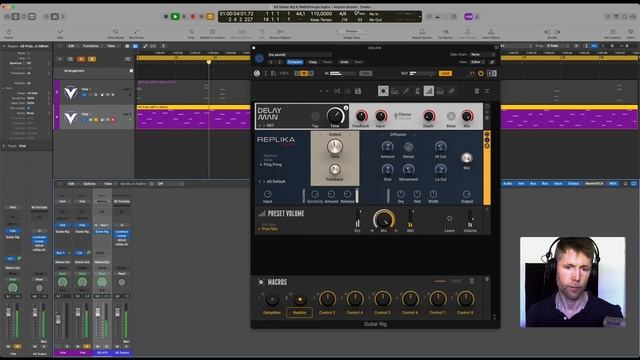Toggle the Guitar Rig input Gate button
Screen dimensions: 640x360
tap(365, 73)
